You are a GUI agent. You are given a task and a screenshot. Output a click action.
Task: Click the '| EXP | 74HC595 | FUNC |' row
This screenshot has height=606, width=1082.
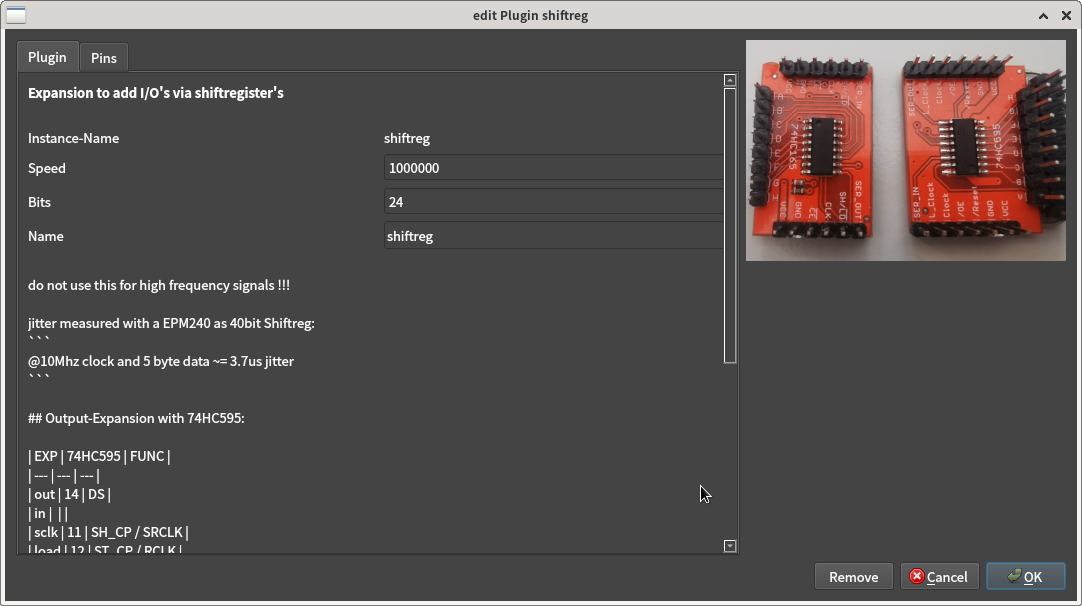99,456
